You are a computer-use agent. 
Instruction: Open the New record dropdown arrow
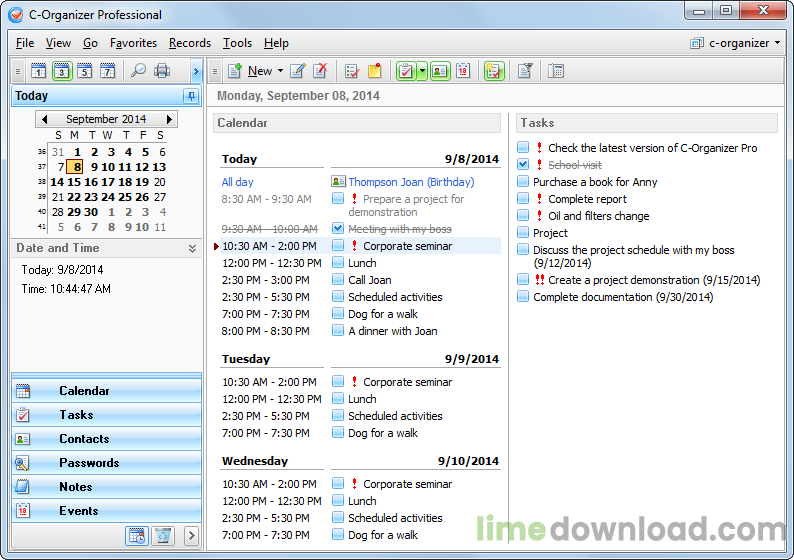(x=280, y=71)
